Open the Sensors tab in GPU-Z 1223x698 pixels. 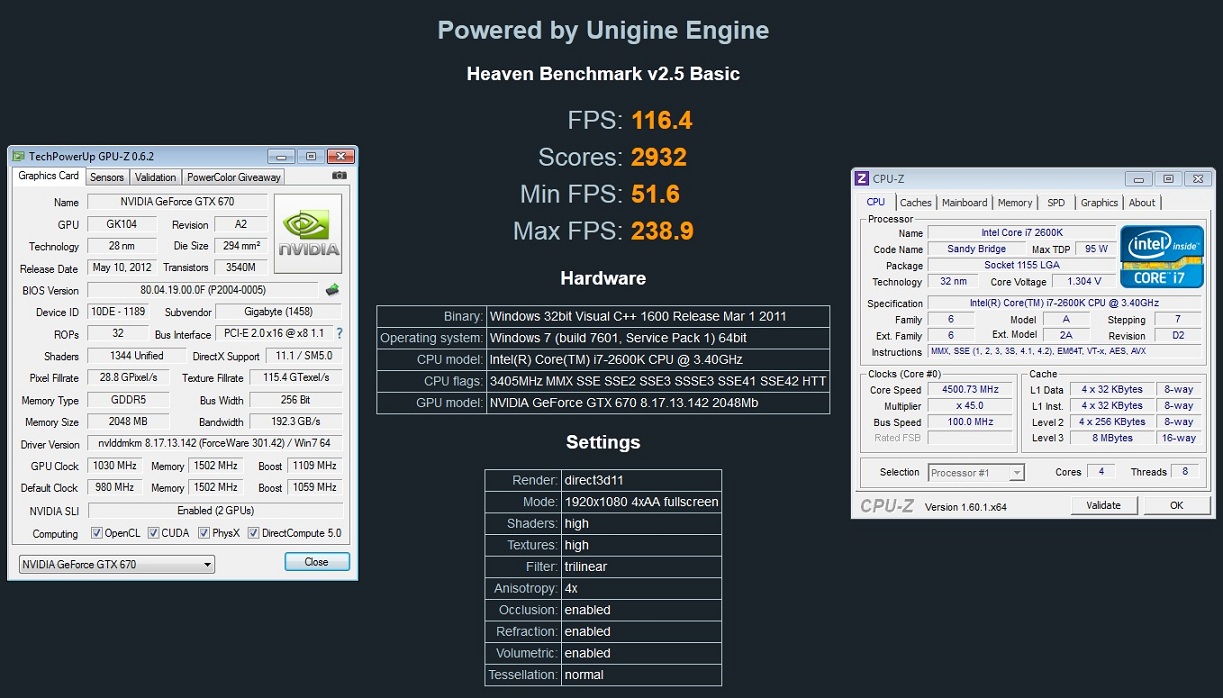point(107,177)
